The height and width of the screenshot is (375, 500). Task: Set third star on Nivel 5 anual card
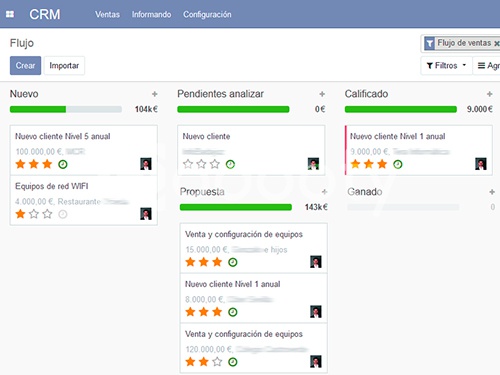(47, 164)
